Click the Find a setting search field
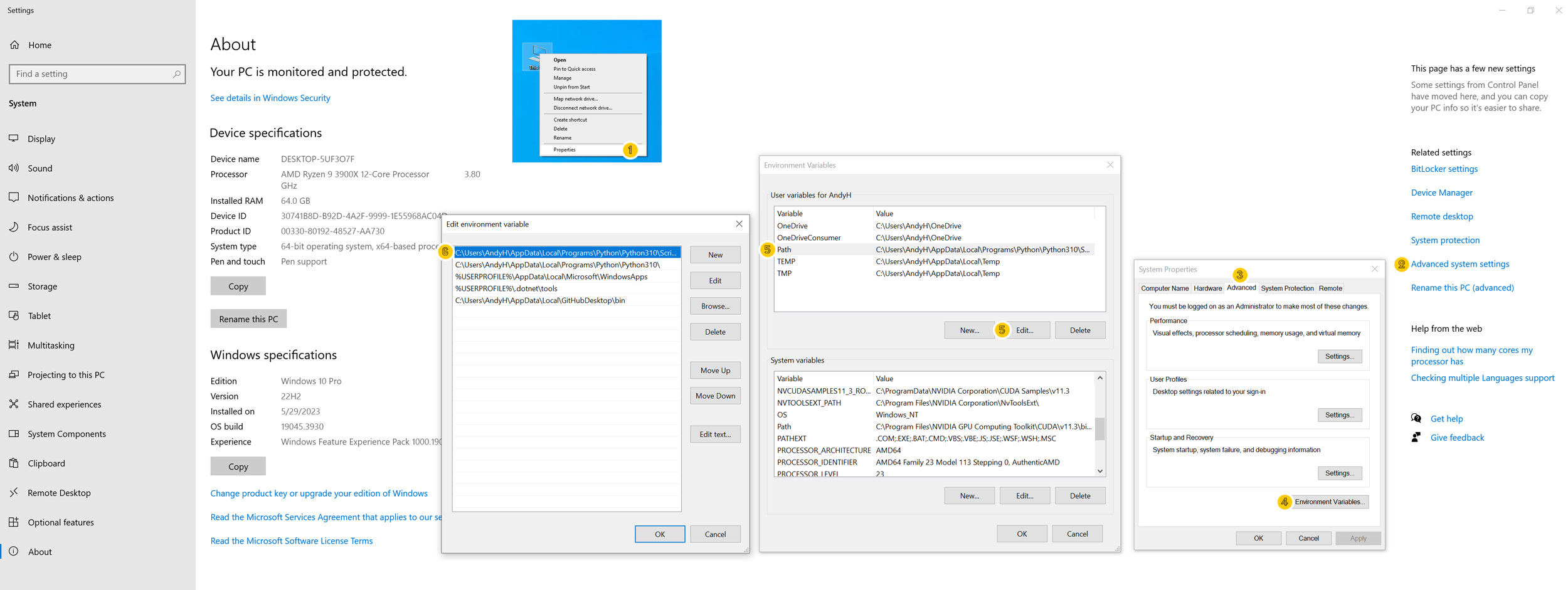This screenshot has width=1568, height=590. [97, 74]
